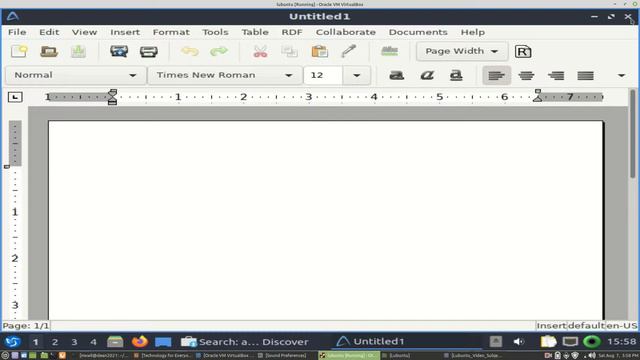Center align the text
640x360 pixels.
point(526,75)
